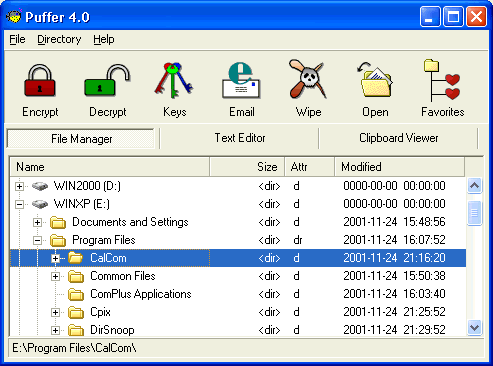Screen dimensions: 493x366
Task: Launch the Email encryption tool
Action: point(241,80)
